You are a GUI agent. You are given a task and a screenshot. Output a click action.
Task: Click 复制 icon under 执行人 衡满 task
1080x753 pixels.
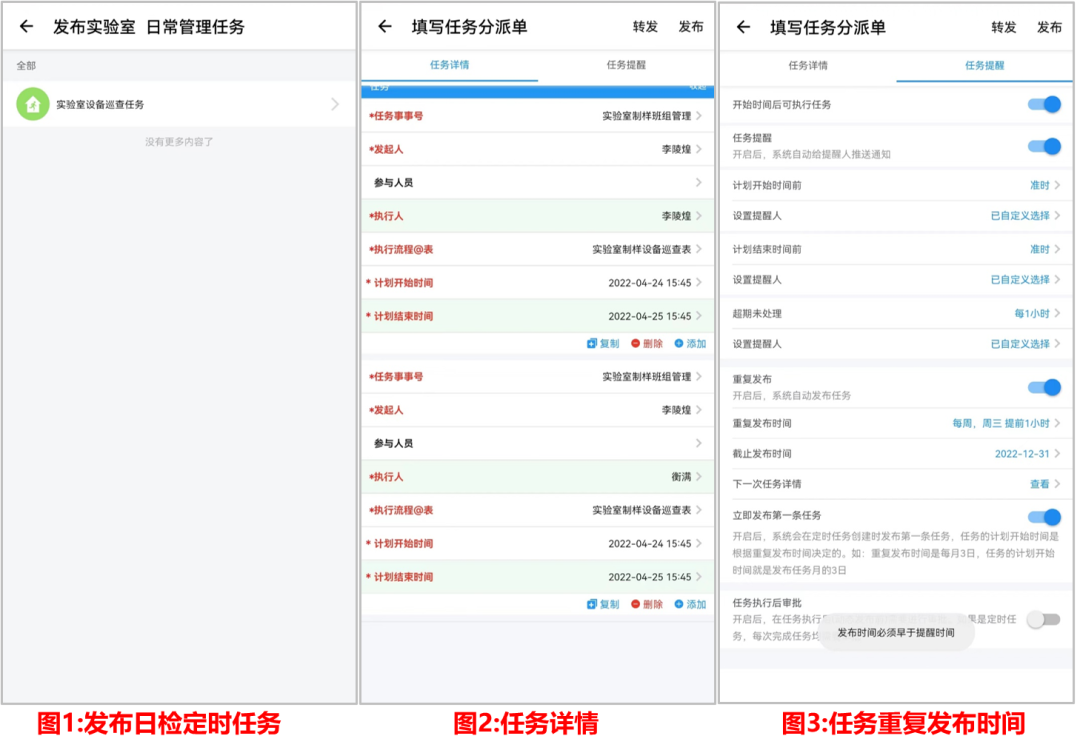[592, 604]
